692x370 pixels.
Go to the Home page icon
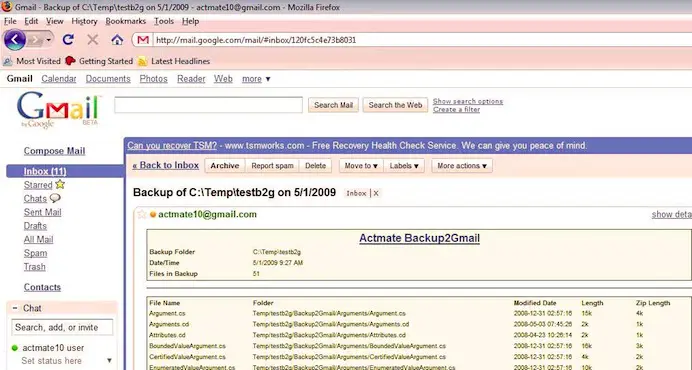[x=117, y=40]
